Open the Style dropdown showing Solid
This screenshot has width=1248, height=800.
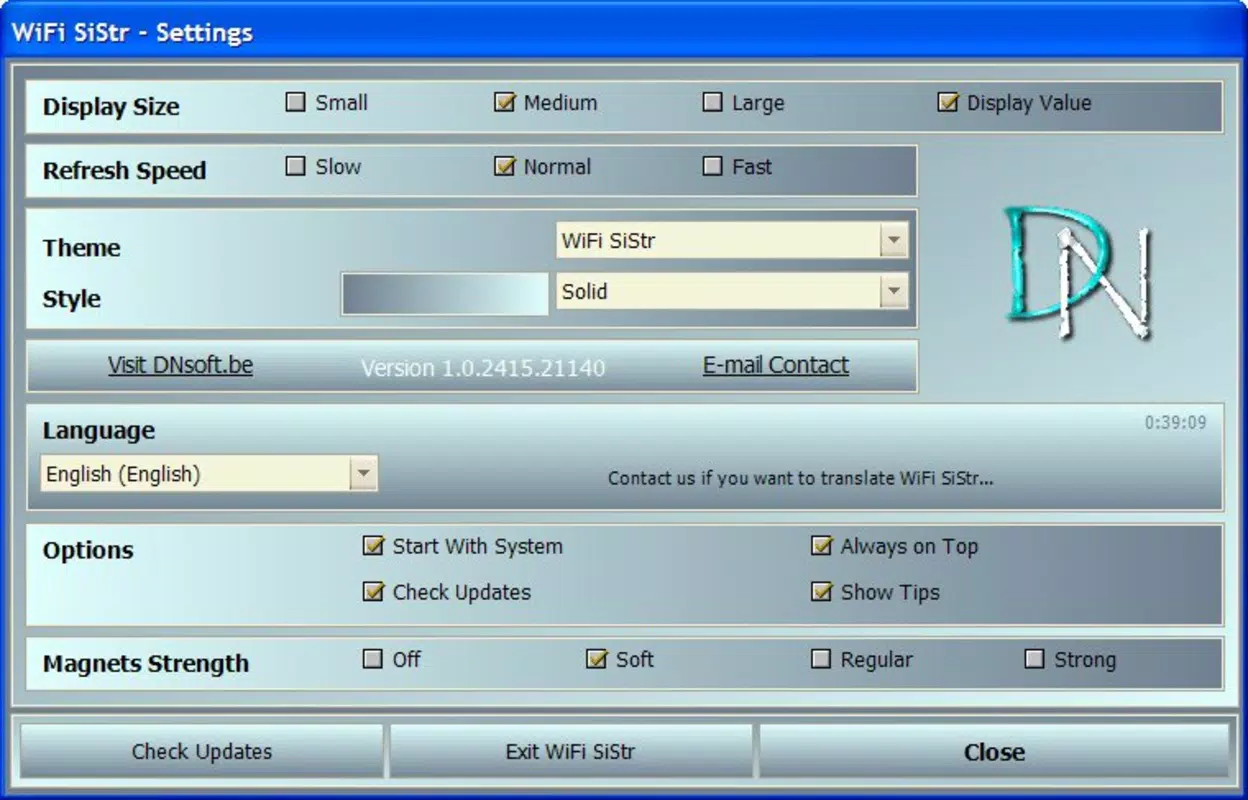732,291
